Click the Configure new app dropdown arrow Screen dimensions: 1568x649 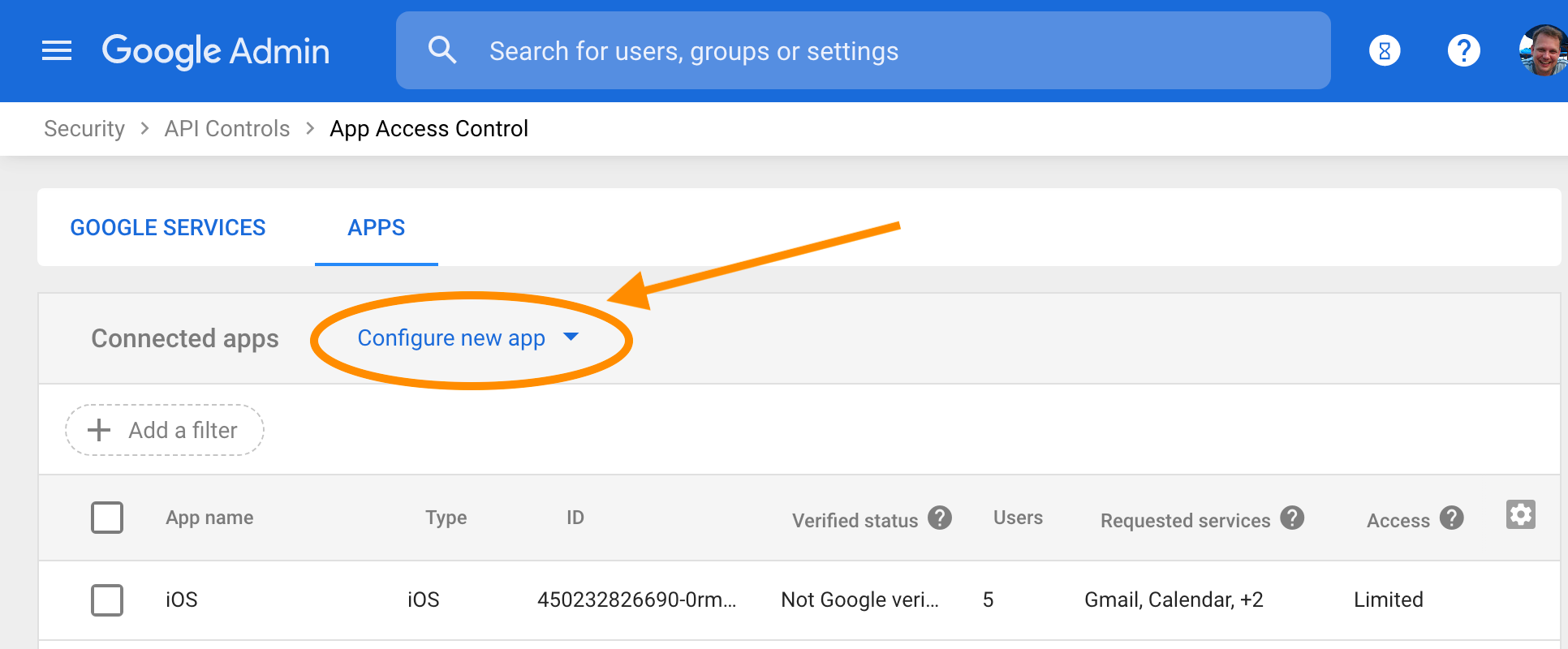click(x=571, y=337)
